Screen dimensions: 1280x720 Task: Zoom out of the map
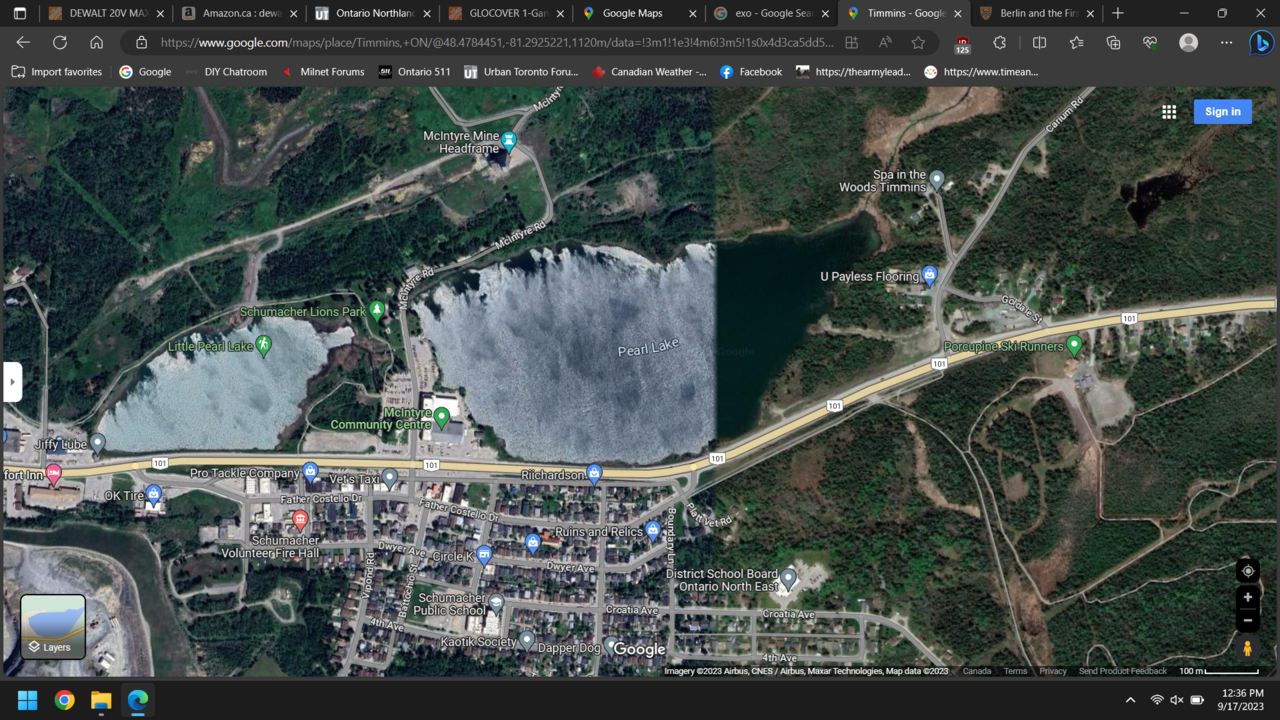[1247, 620]
